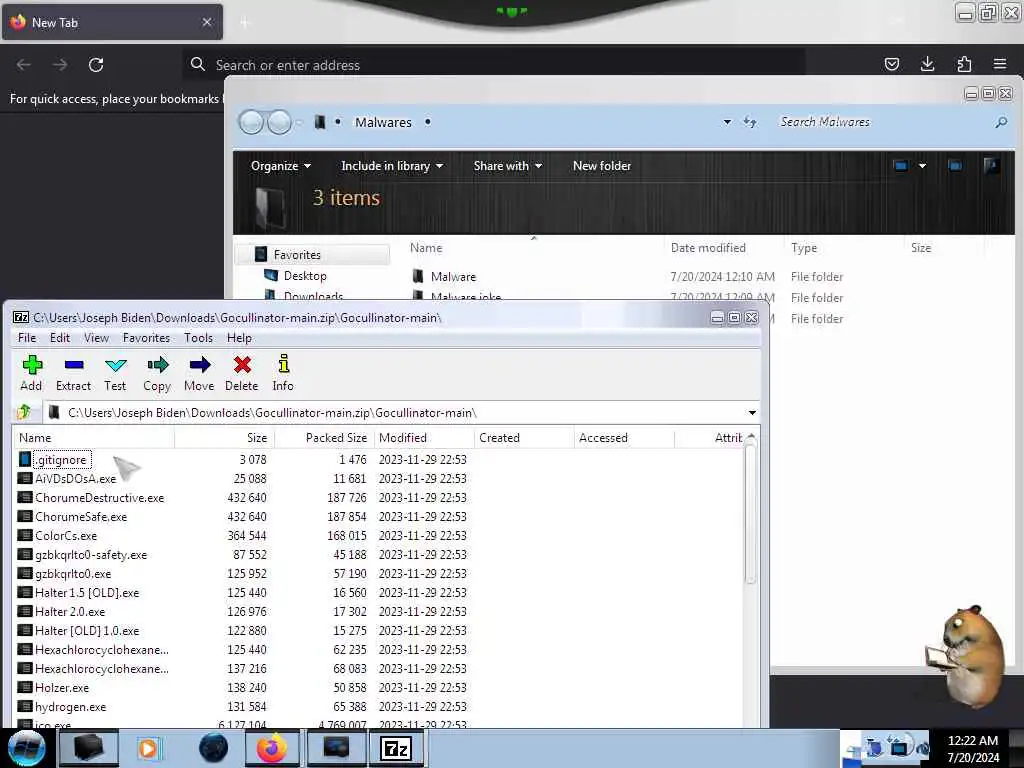Click the Copy icon in 7-Zip
This screenshot has width=1024, height=768.
pos(157,364)
